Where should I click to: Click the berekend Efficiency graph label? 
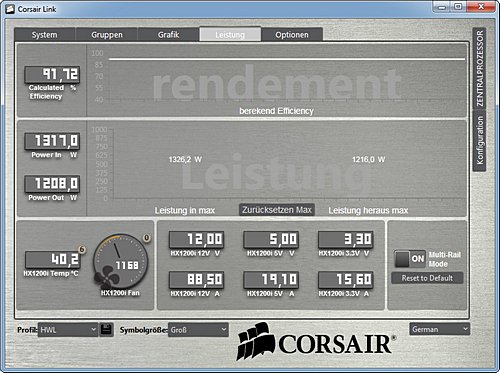[x=276, y=111]
